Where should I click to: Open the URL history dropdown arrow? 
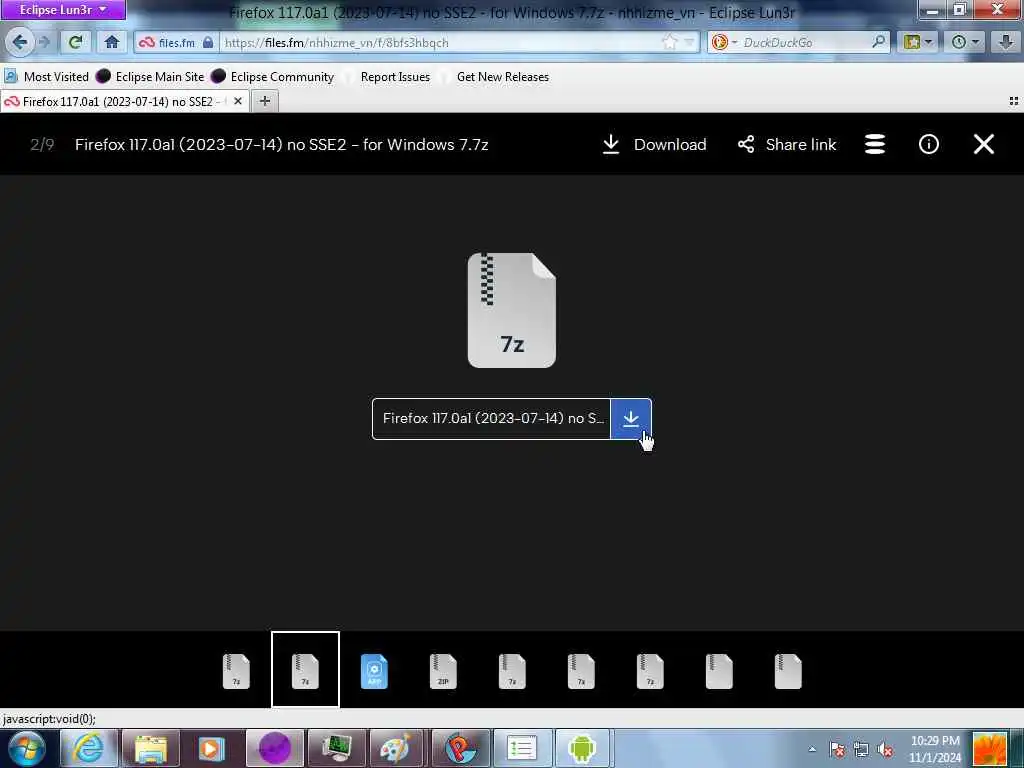click(689, 42)
